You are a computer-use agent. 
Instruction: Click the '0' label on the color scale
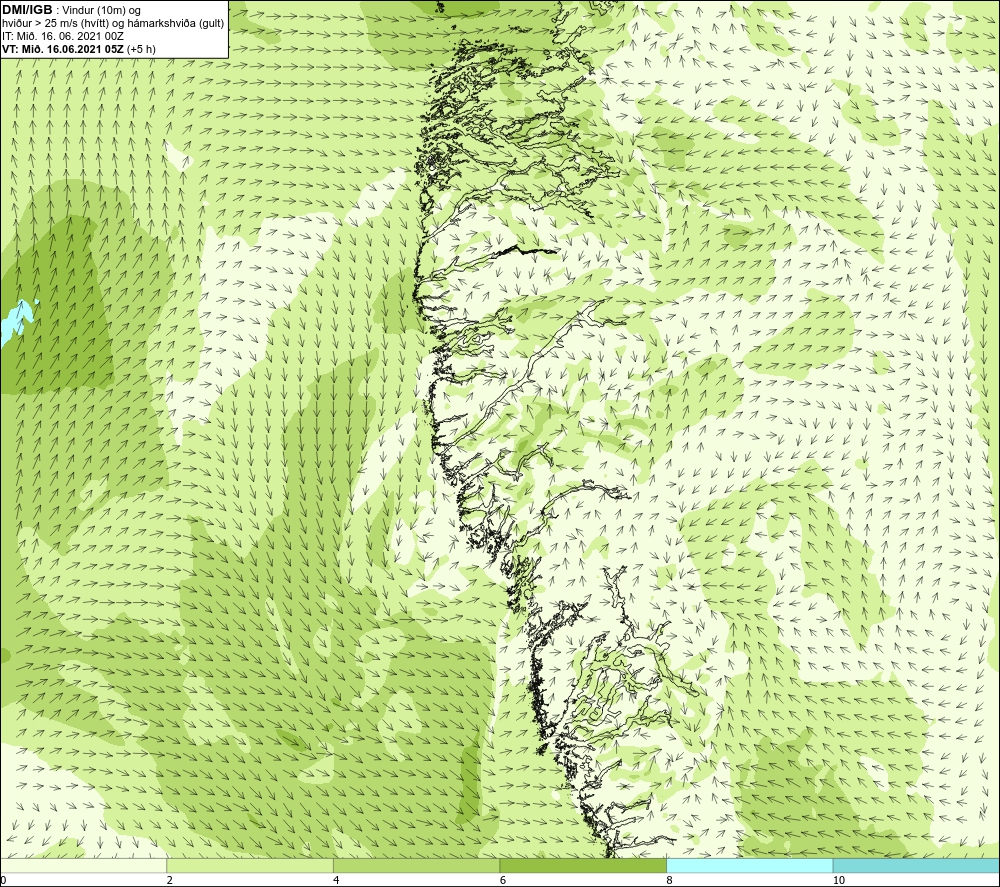[x=3, y=880]
